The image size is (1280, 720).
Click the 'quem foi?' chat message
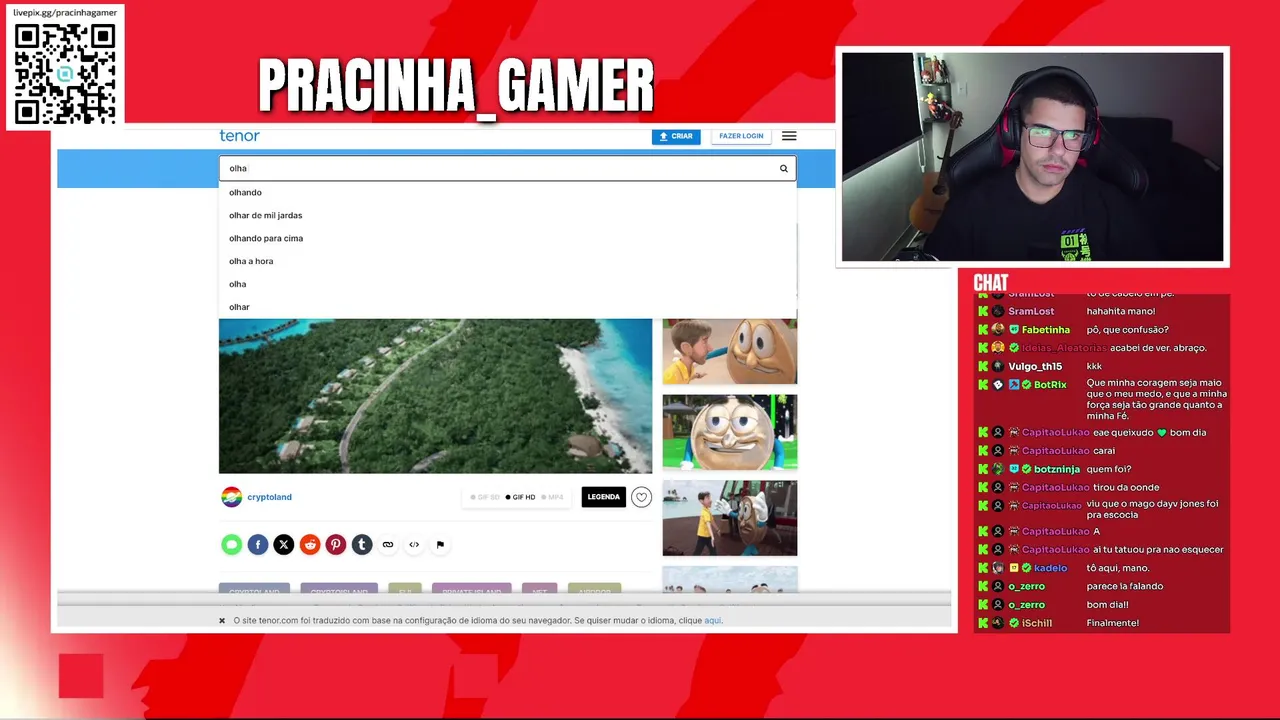[x=1109, y=469]
